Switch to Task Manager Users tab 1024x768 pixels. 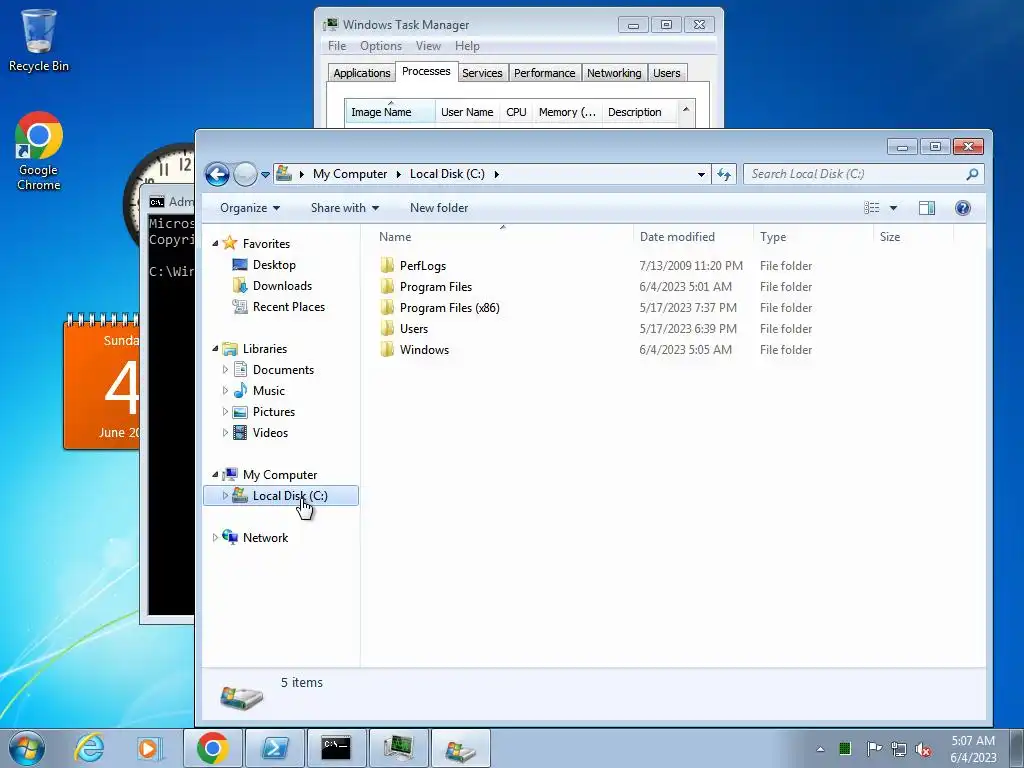point(666,73)
